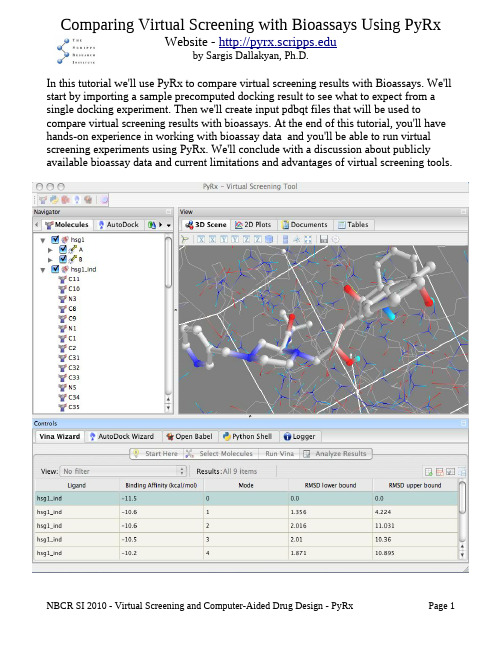Viewport: 502px width, 659px height.
Task: Toggle the hsg1_ind checkbox
Action: (x=55, y=269)
